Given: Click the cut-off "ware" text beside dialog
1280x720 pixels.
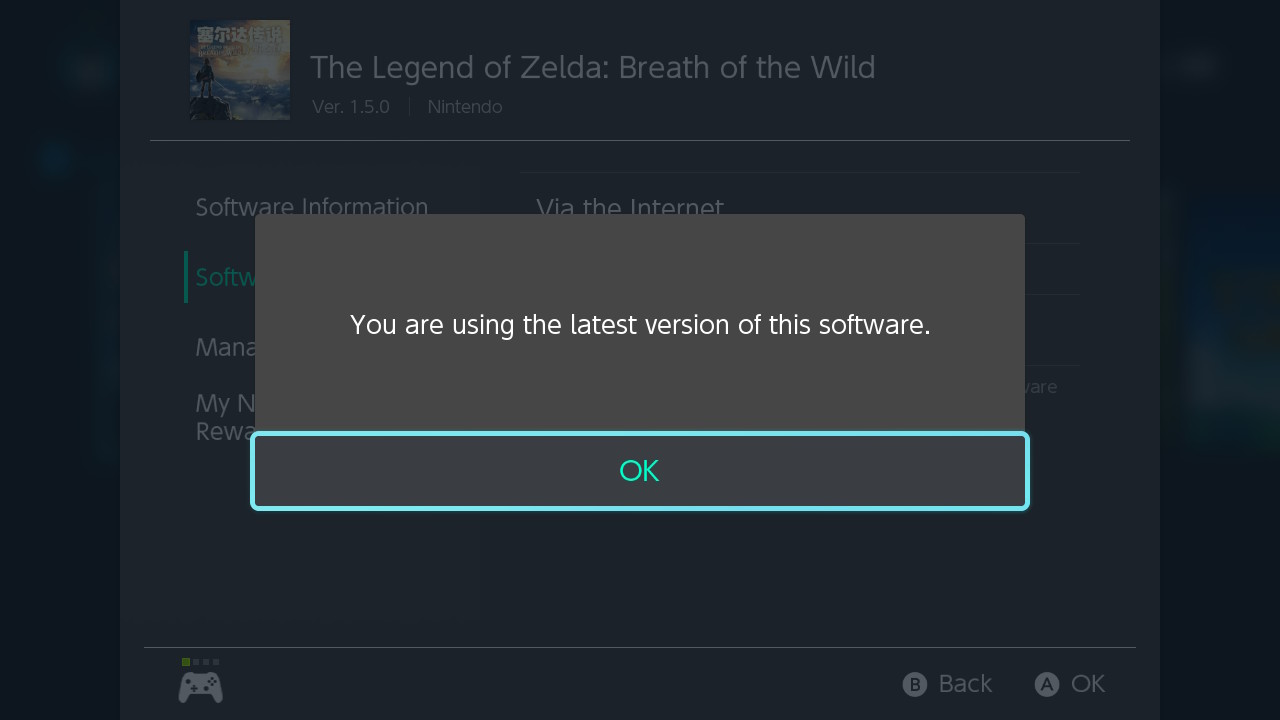Looking at the screenshot, I should point(1041,387).
